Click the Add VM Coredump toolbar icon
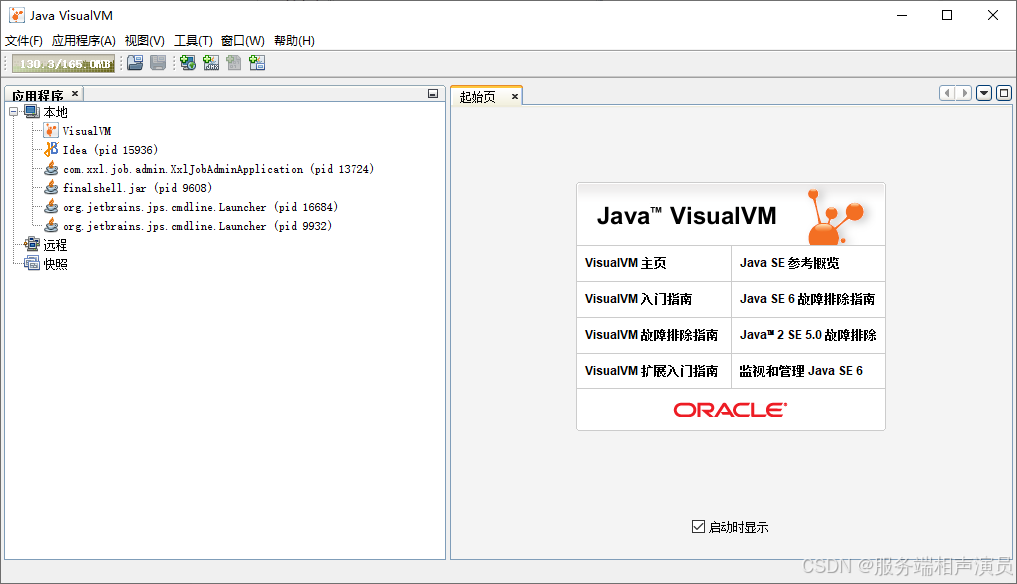The width and height of the screenshot is (1017, 584). (x=233, y=63)
